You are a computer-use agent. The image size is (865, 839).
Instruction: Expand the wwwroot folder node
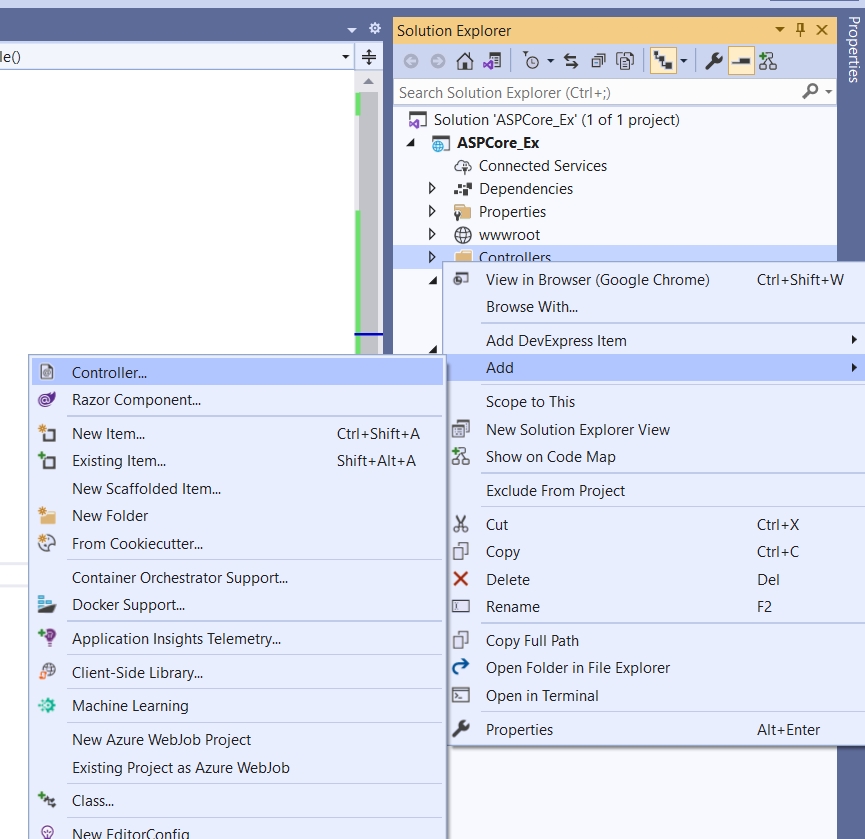click(x=432, y=235)
